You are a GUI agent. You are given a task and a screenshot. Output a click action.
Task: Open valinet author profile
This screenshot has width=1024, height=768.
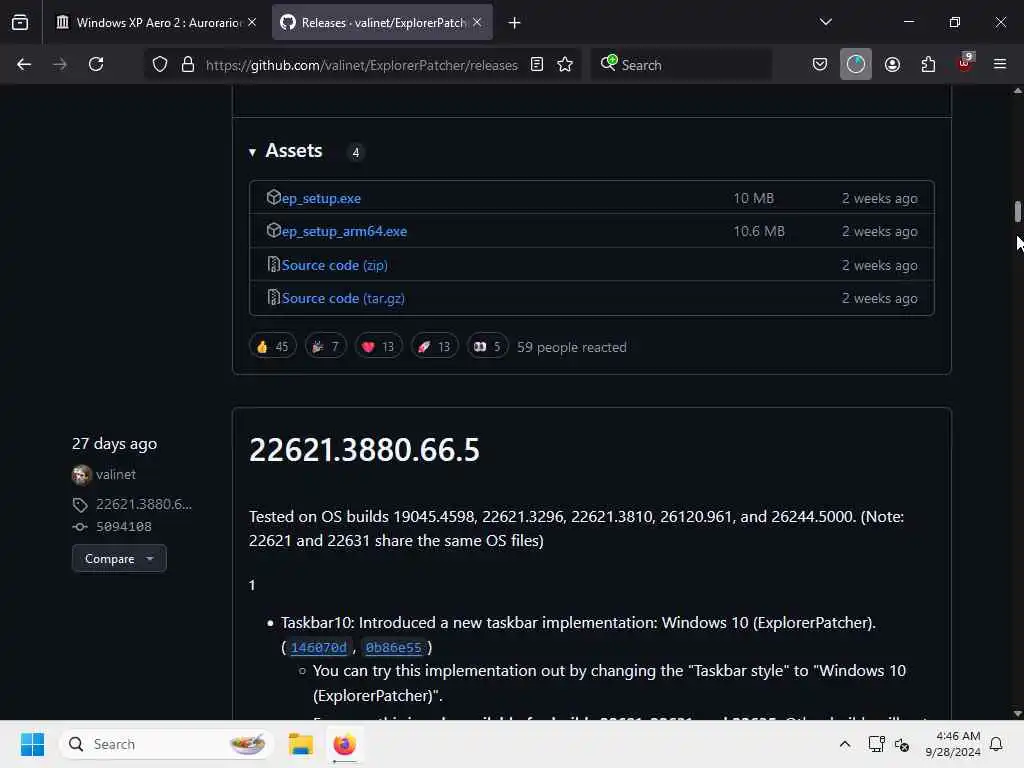tap(115, 474)
